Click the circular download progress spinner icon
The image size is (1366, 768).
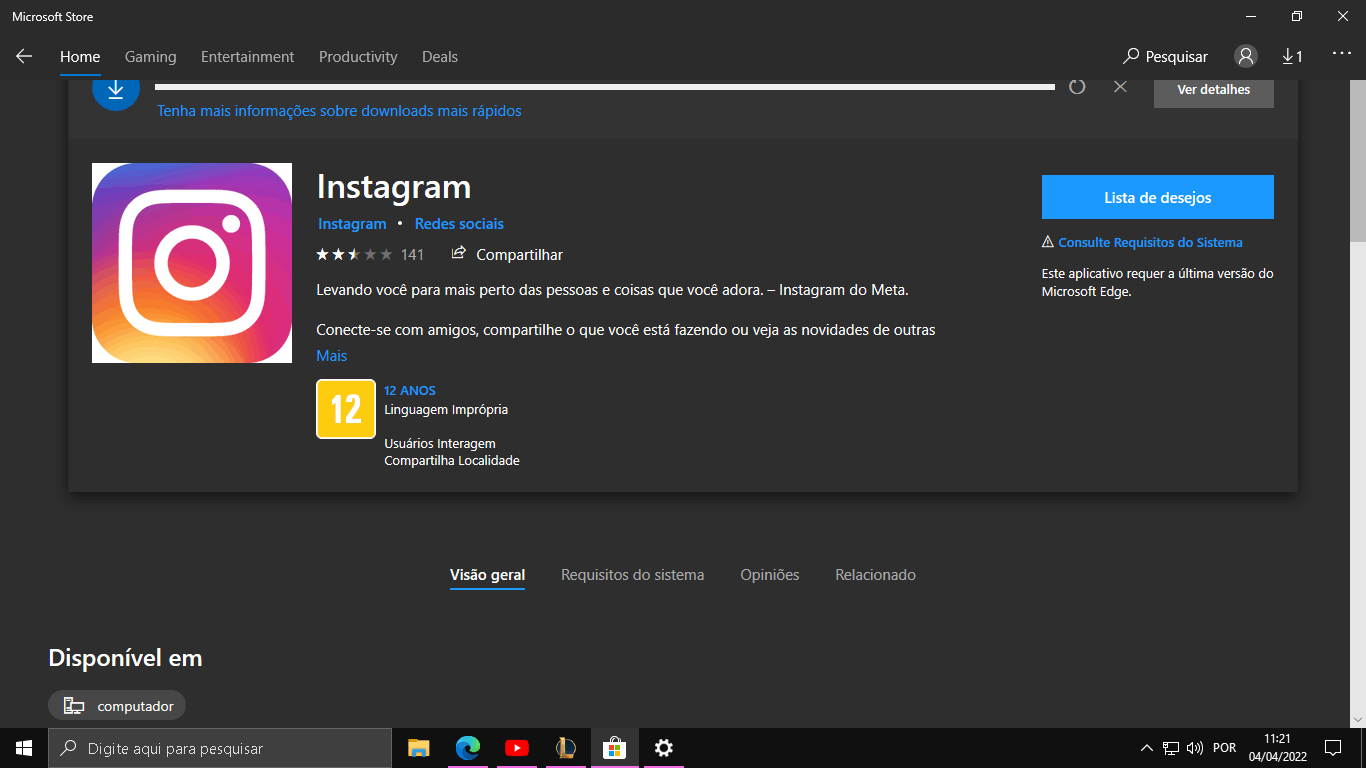[1077, 87]
